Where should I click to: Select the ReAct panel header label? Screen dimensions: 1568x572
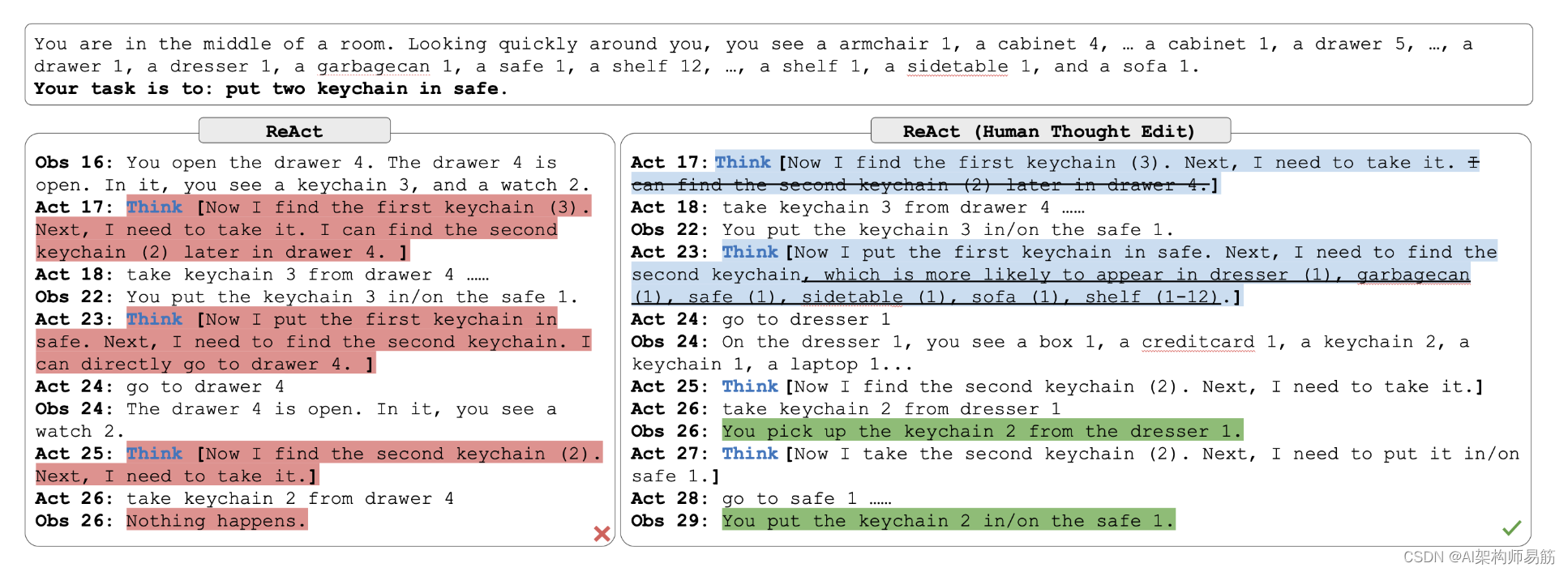[294, 130]
